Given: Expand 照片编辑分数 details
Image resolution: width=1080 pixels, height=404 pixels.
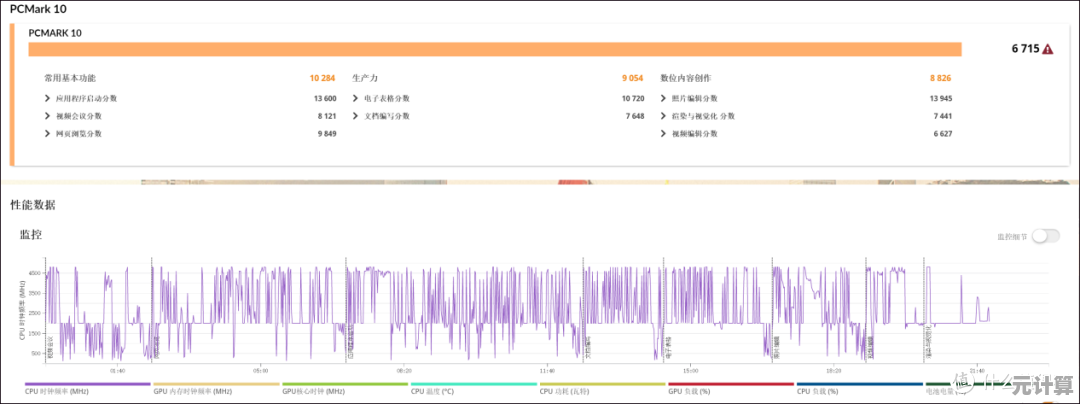Looking at the screenshot, I should click(664, 98).
